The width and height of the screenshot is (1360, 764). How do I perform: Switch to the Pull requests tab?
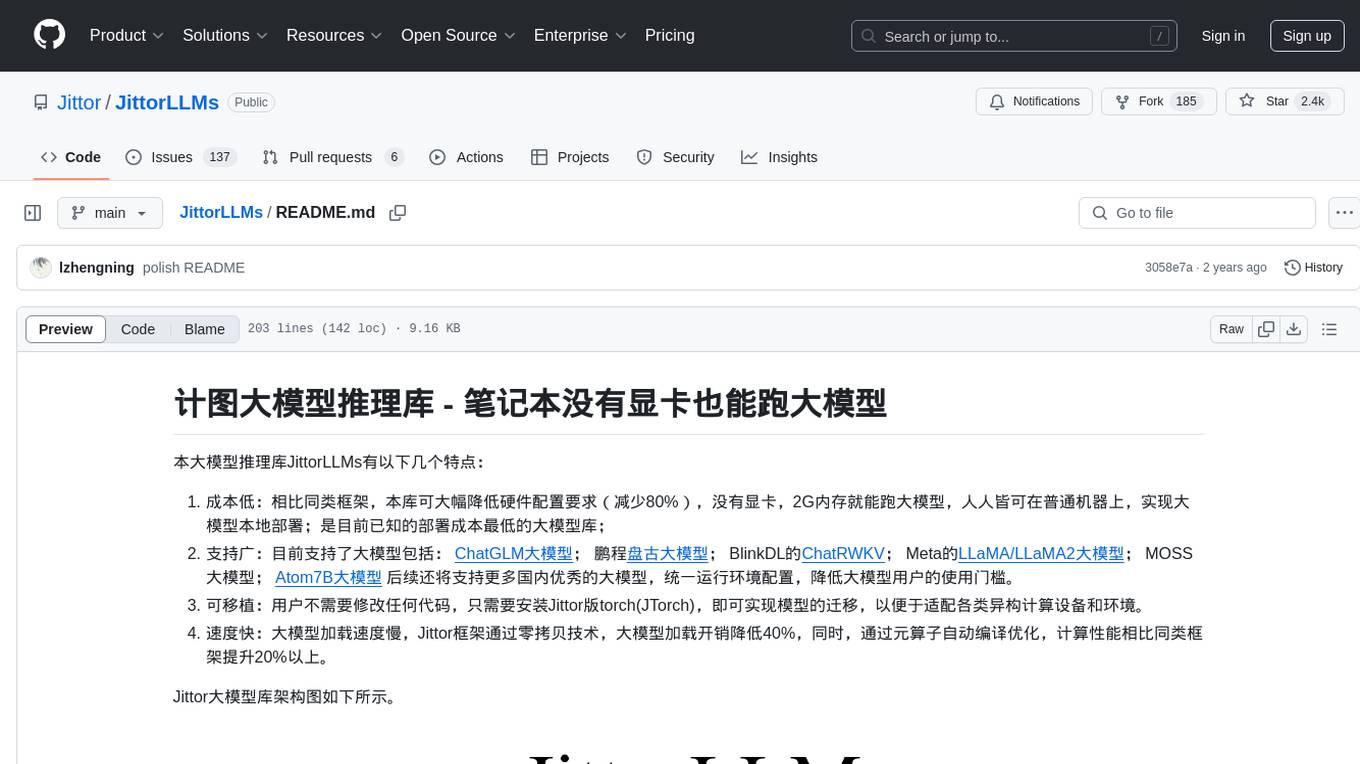coord(331,157)
